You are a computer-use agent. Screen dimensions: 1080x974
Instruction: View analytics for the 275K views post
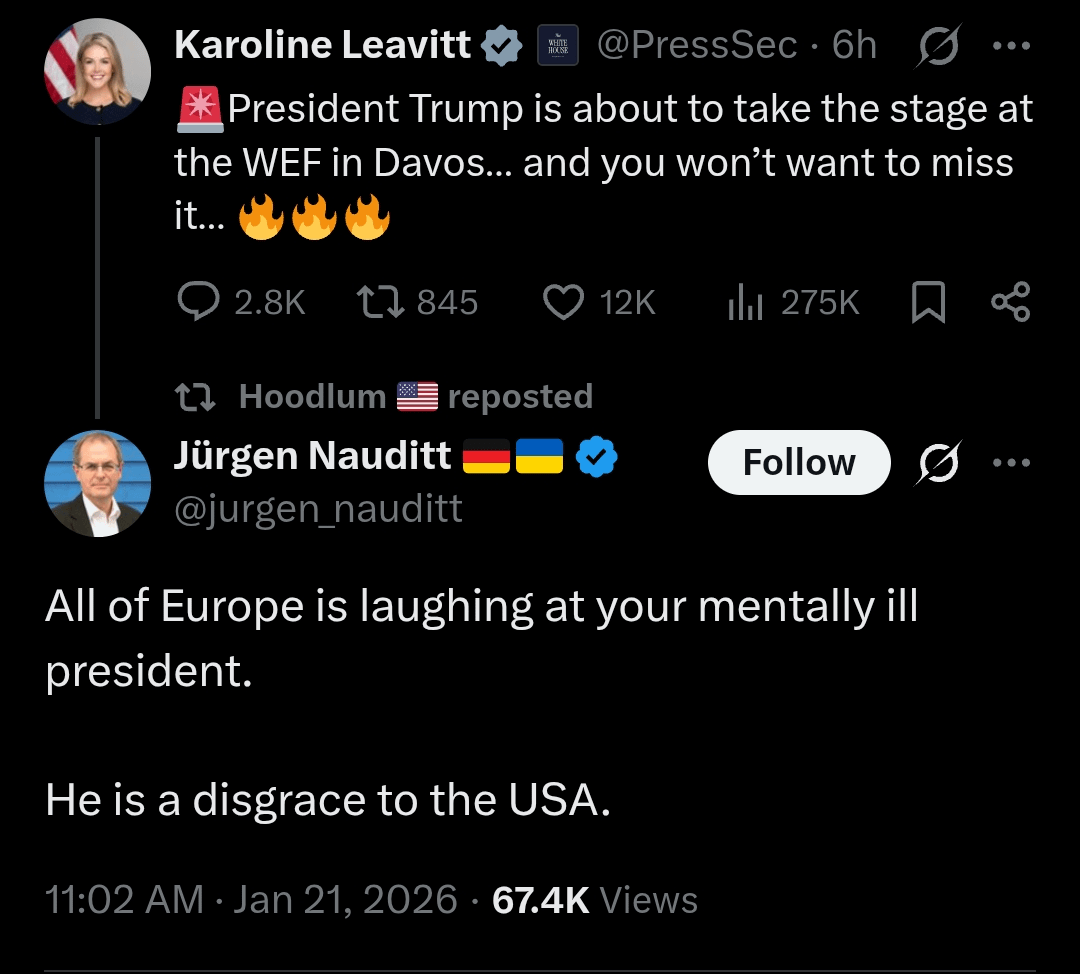click(744, 302)
